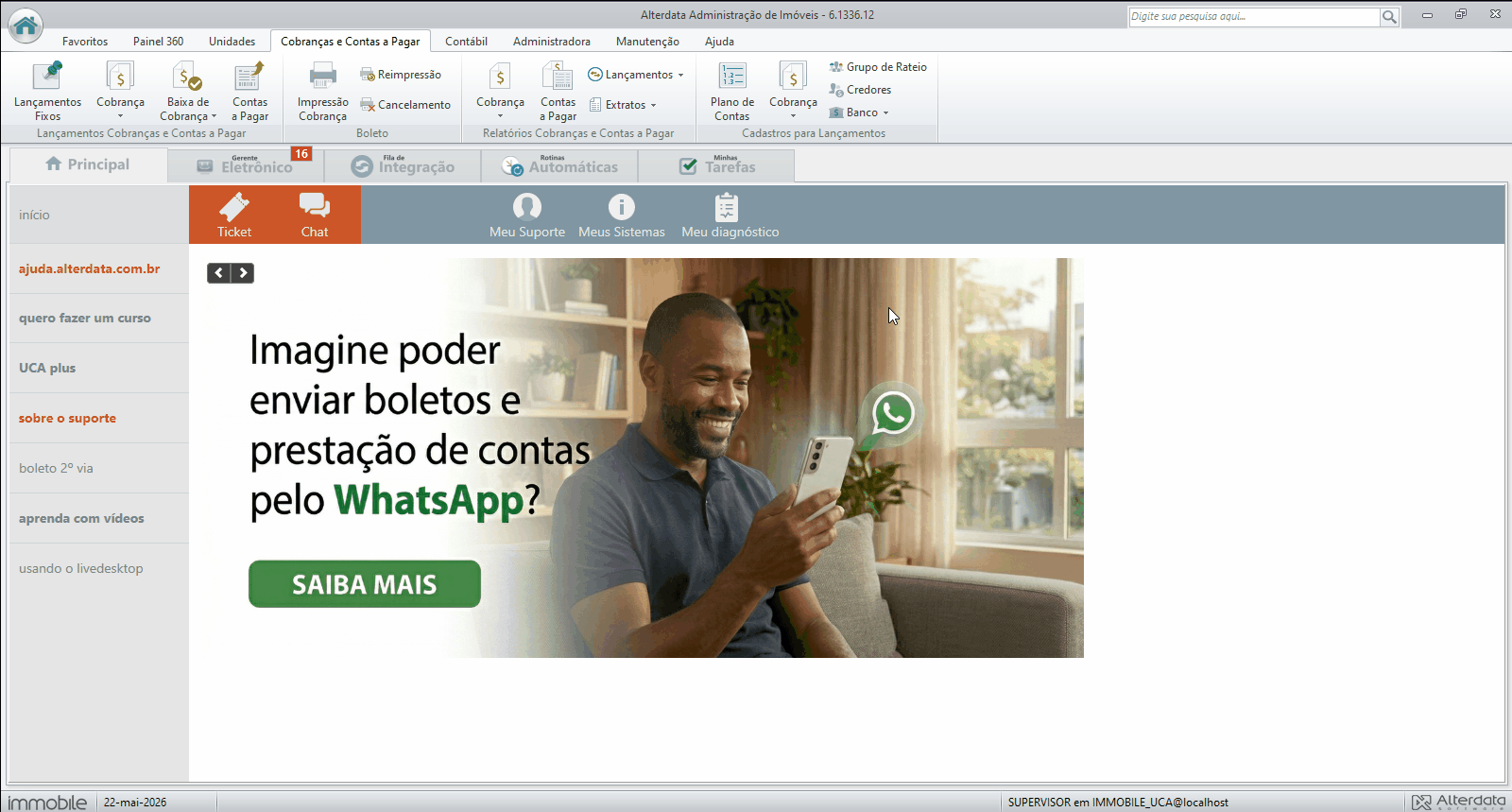The width and height of the screenshot is (1512, 812).
Task: Go to previous banner slide
Action: pos(219,273)
